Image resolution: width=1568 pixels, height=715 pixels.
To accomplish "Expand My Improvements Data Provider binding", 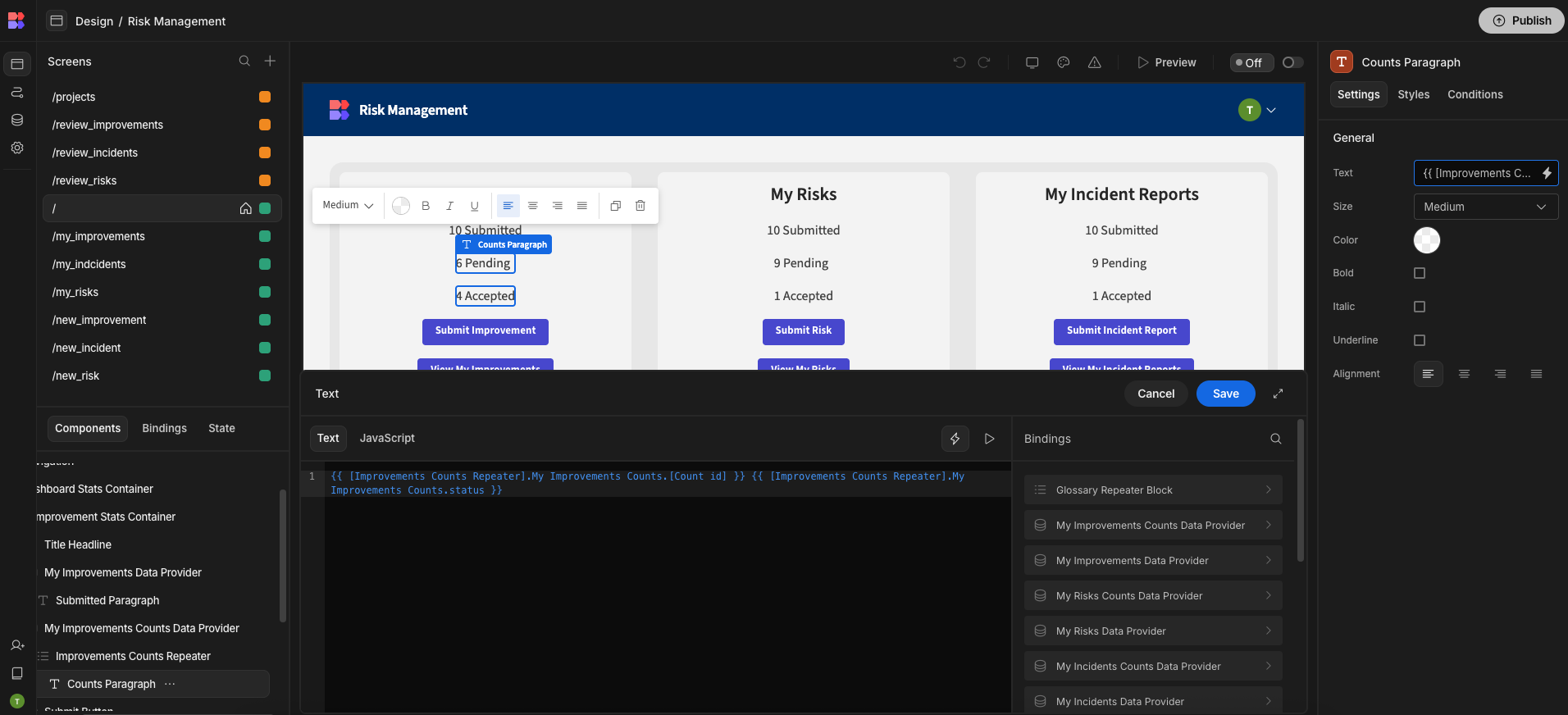I will coord(1152,560).
